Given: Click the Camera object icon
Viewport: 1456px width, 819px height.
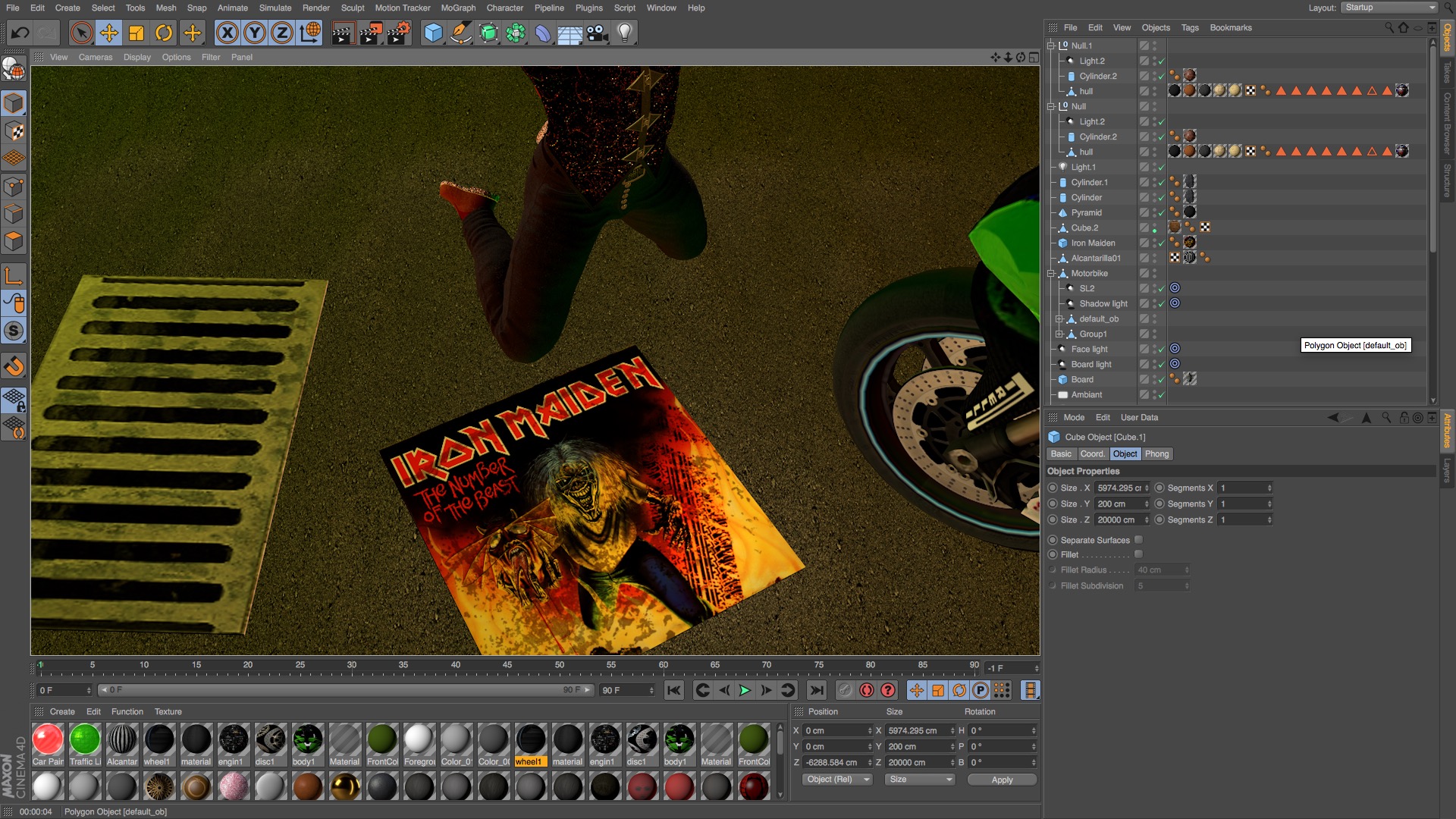Looking at the screenshot, I should (x=598, y=33).
